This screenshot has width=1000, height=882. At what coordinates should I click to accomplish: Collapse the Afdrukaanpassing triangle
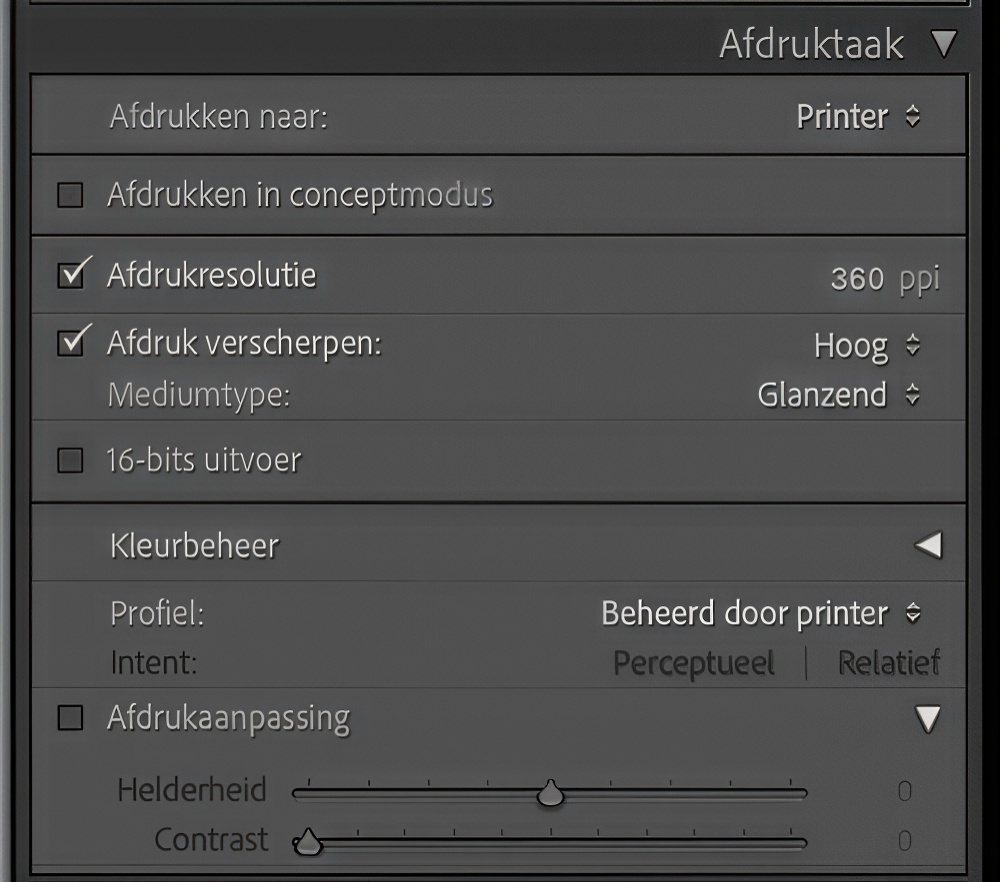(929, 719)
